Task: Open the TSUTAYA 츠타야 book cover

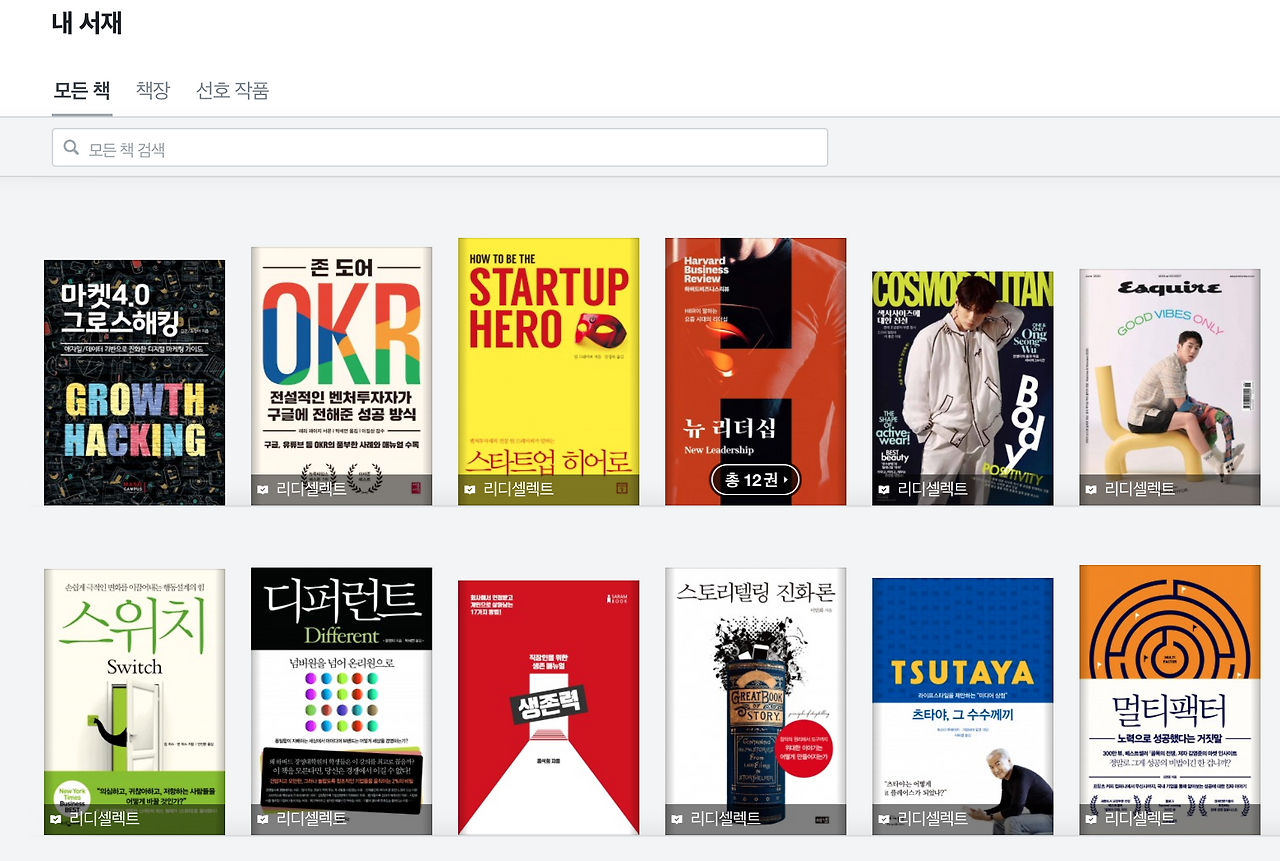Action: (x=963, y=707)
